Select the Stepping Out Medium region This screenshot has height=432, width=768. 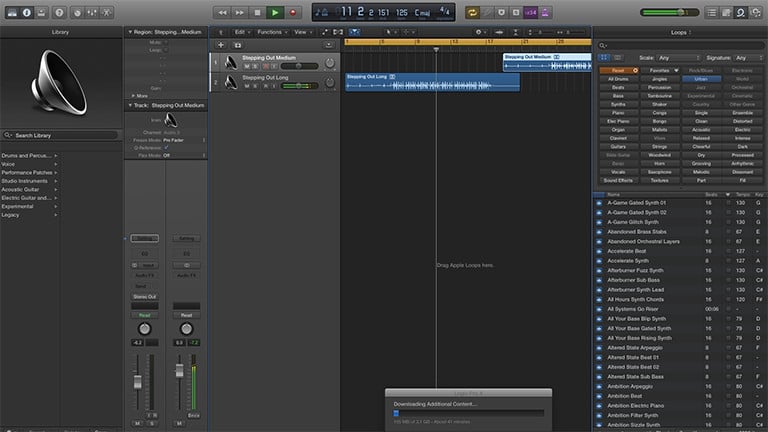(x=547, y=62)
